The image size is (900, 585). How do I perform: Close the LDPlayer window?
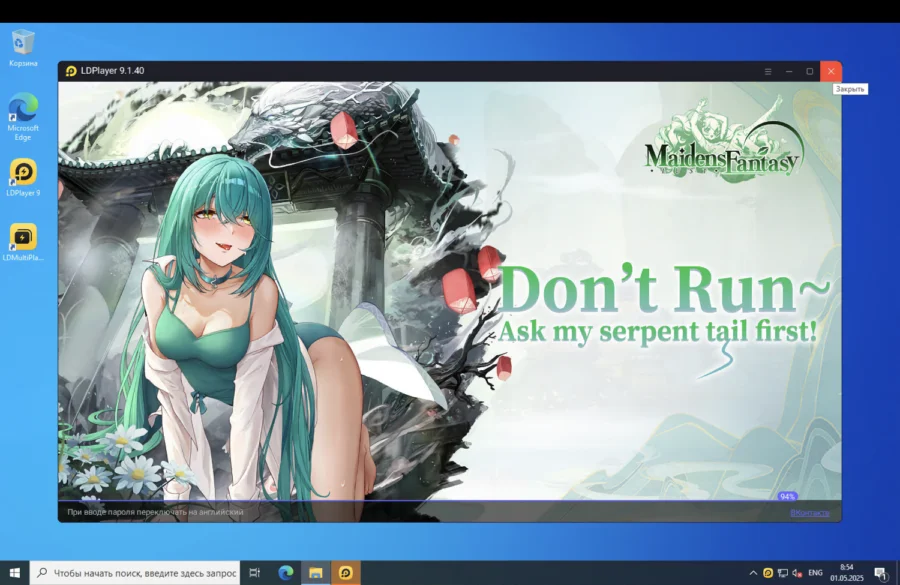831,71
